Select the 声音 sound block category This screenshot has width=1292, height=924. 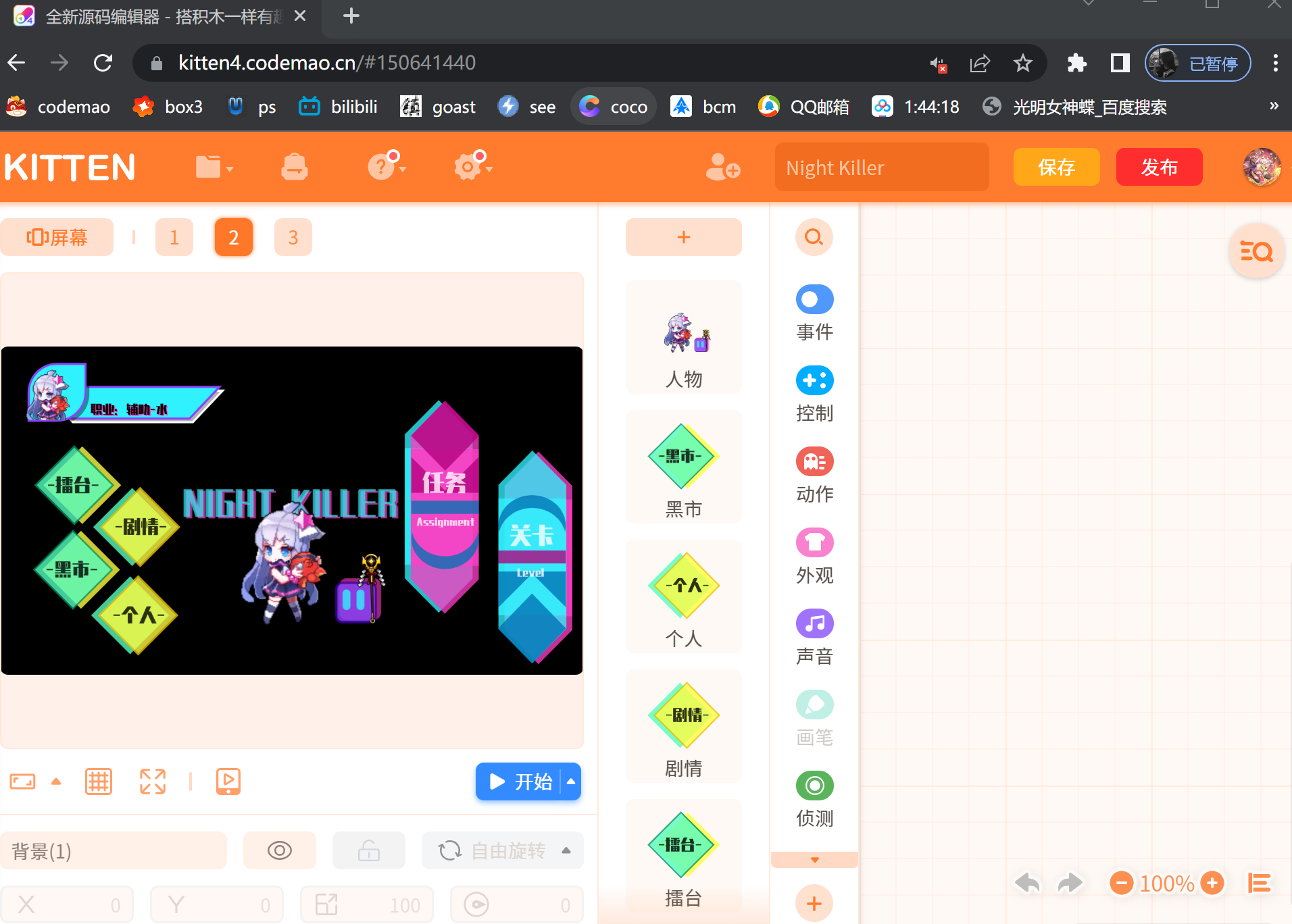coord(814,638)
